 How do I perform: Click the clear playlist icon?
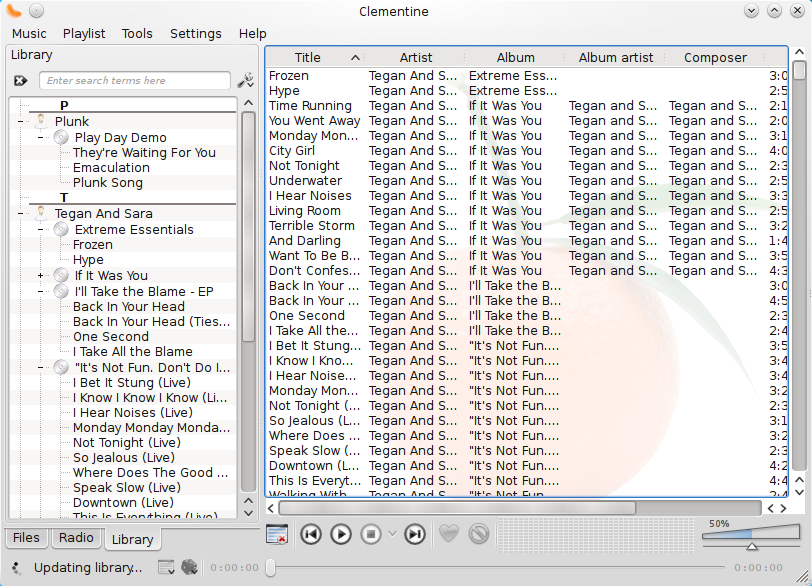[x=277, y=534]
